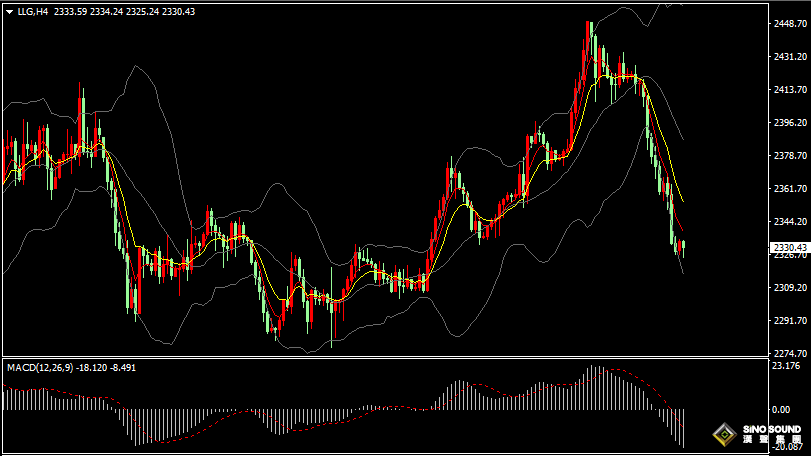Click the 2431.20 price axis label
This screenshot has width=811, height=456.
point(790,57)
